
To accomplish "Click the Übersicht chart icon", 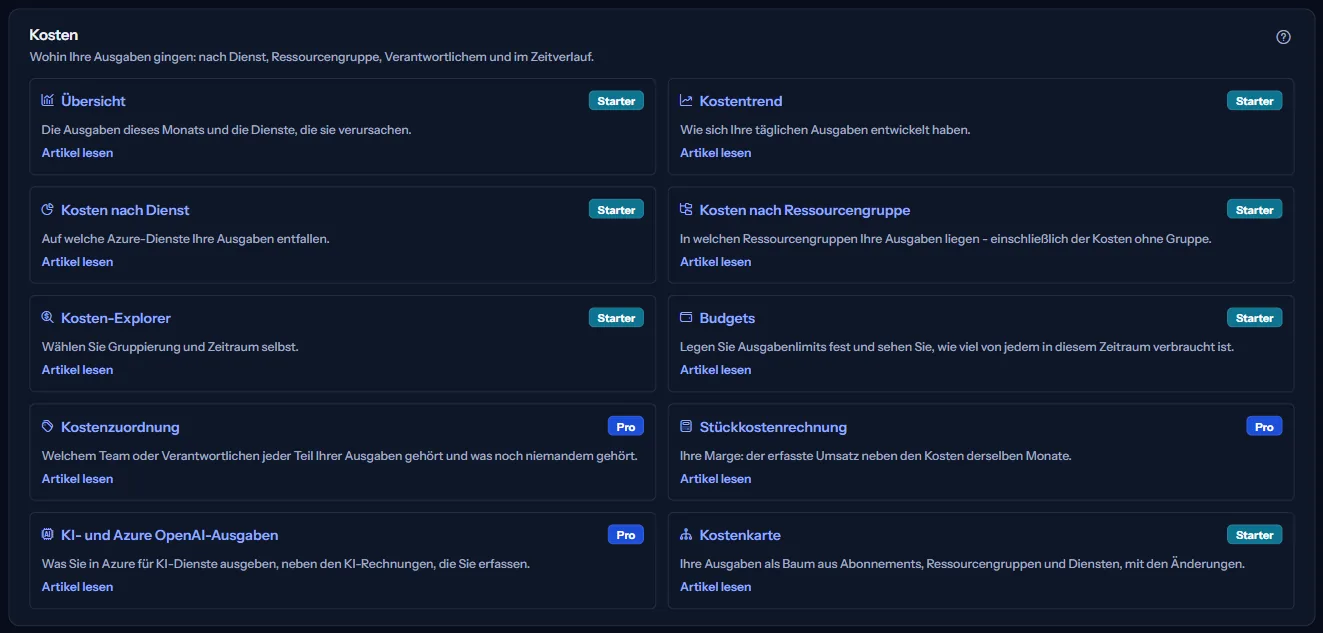I will click(47, 100).
